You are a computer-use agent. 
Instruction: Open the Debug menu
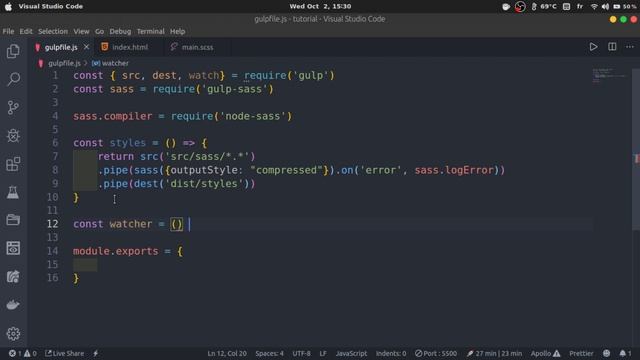(120, 31)
